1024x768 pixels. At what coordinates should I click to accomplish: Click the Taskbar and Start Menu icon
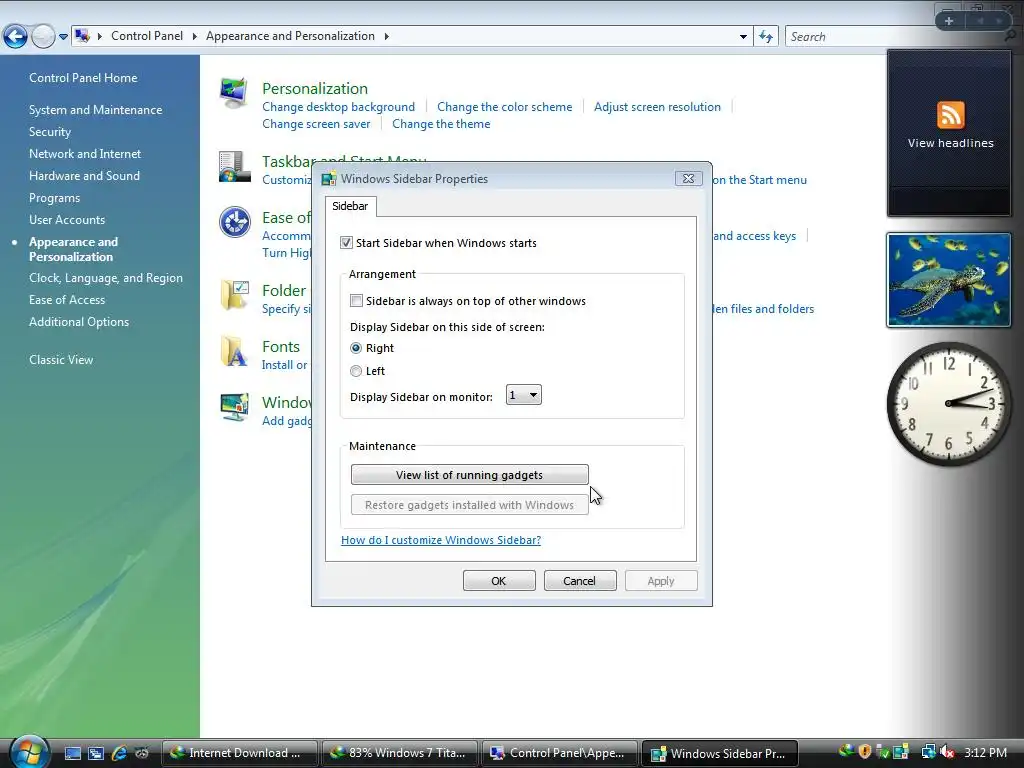click(234, 167)
